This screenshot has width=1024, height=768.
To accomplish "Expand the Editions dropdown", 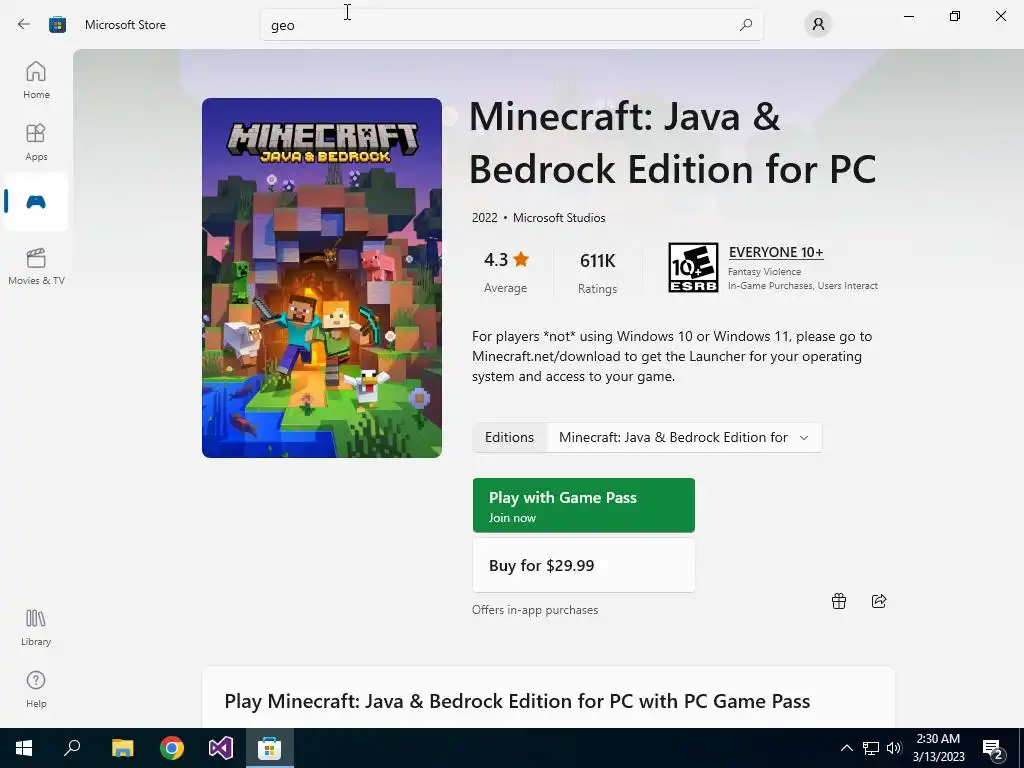I will click(x=684, y=437).
